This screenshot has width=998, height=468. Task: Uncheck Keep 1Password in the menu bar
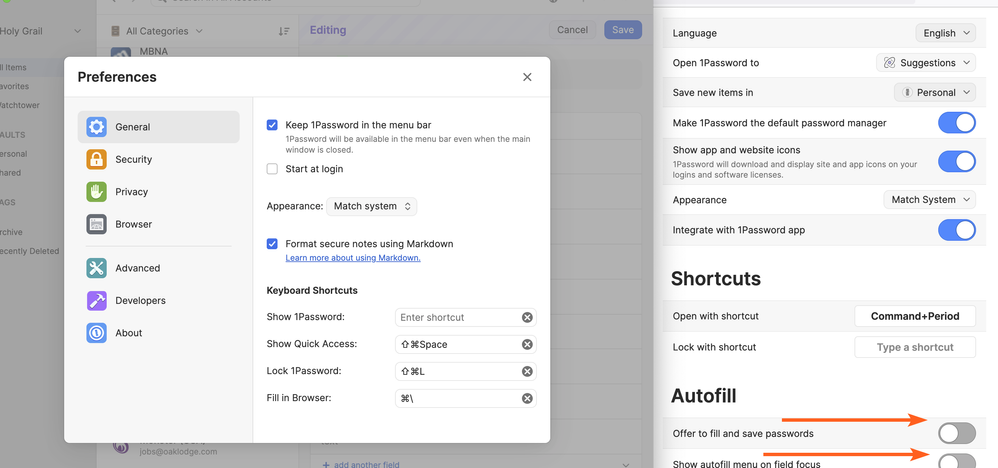[272, 125]
